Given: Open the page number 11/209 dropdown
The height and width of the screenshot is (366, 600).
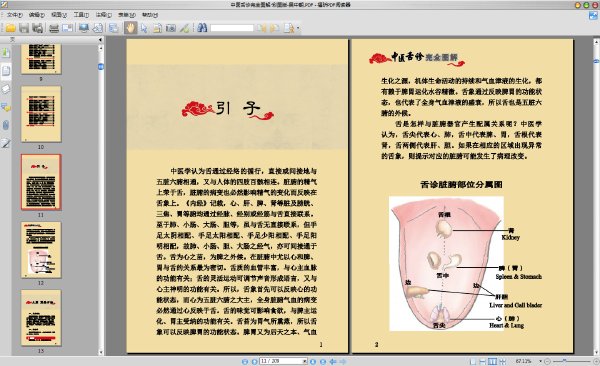Looking at the screenshot, I should [305, 361].
